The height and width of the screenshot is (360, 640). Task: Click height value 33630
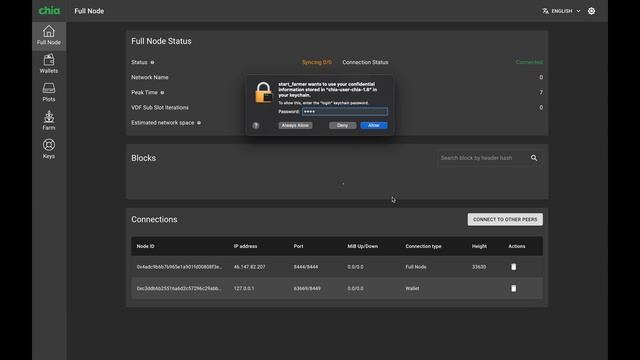tap(479, 267)
